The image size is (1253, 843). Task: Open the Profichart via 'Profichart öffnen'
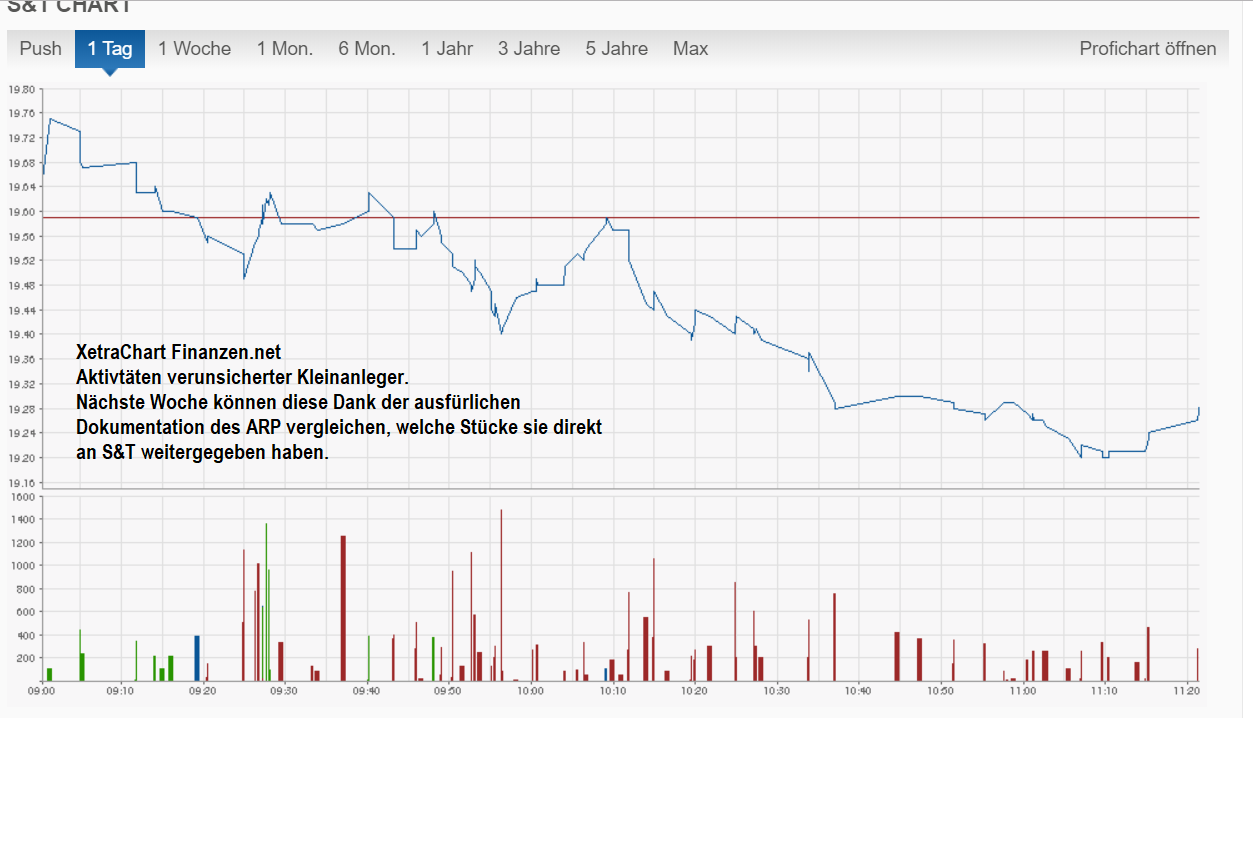click(x=1147, y=47)
